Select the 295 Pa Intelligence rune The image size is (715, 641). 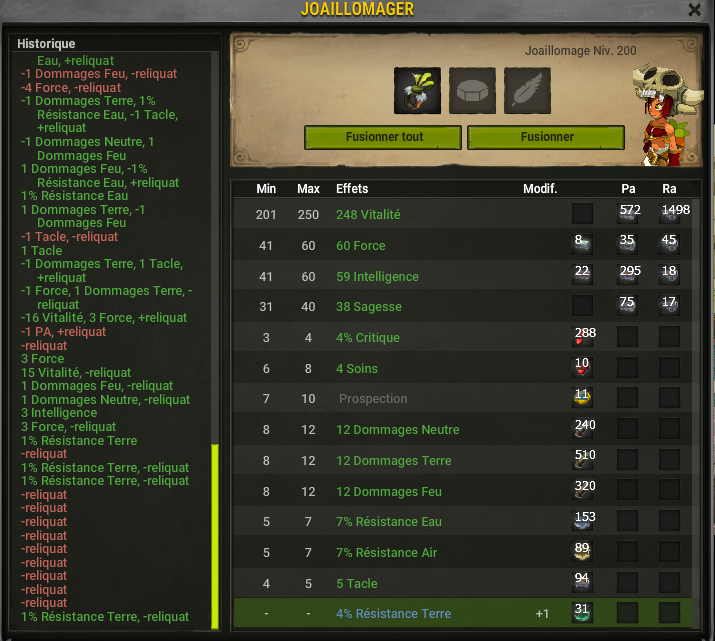[628, 275]
